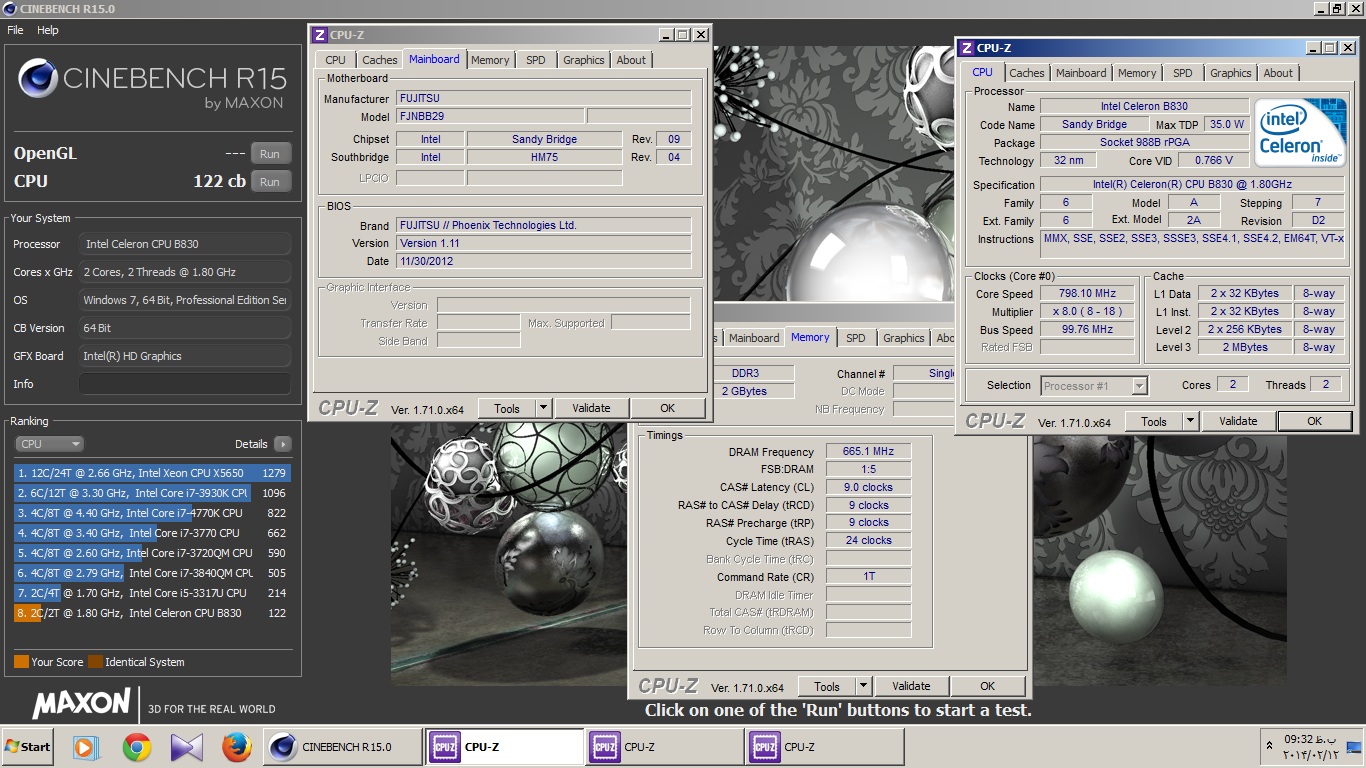Screen dimensions: 1366x768
Task: Click CPU-Z icon in CPU window title
Action: click(x=966, y=48)
